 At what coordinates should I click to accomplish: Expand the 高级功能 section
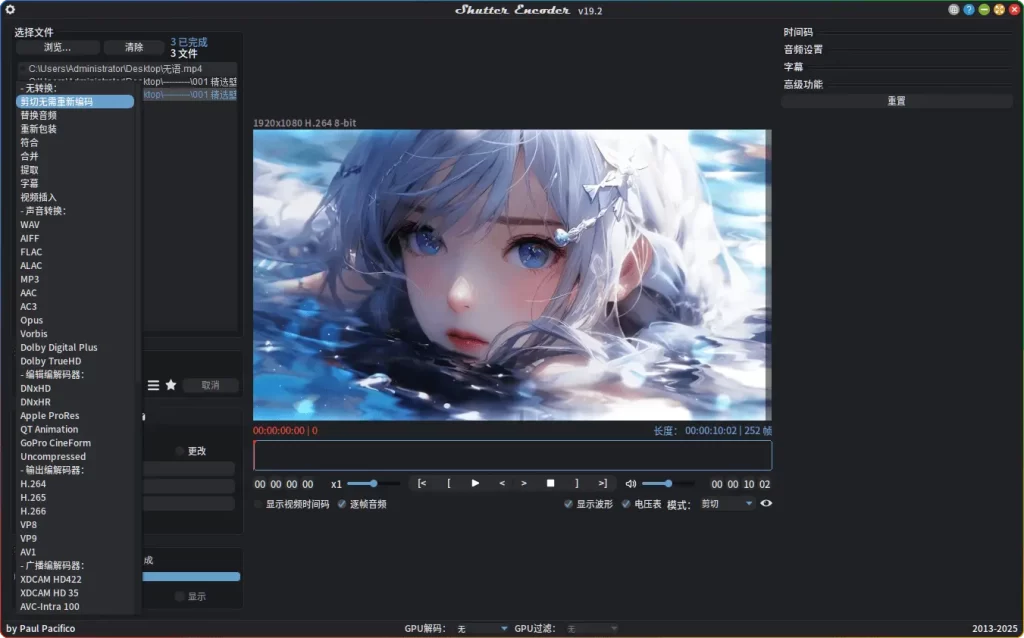tap(803, 84)
